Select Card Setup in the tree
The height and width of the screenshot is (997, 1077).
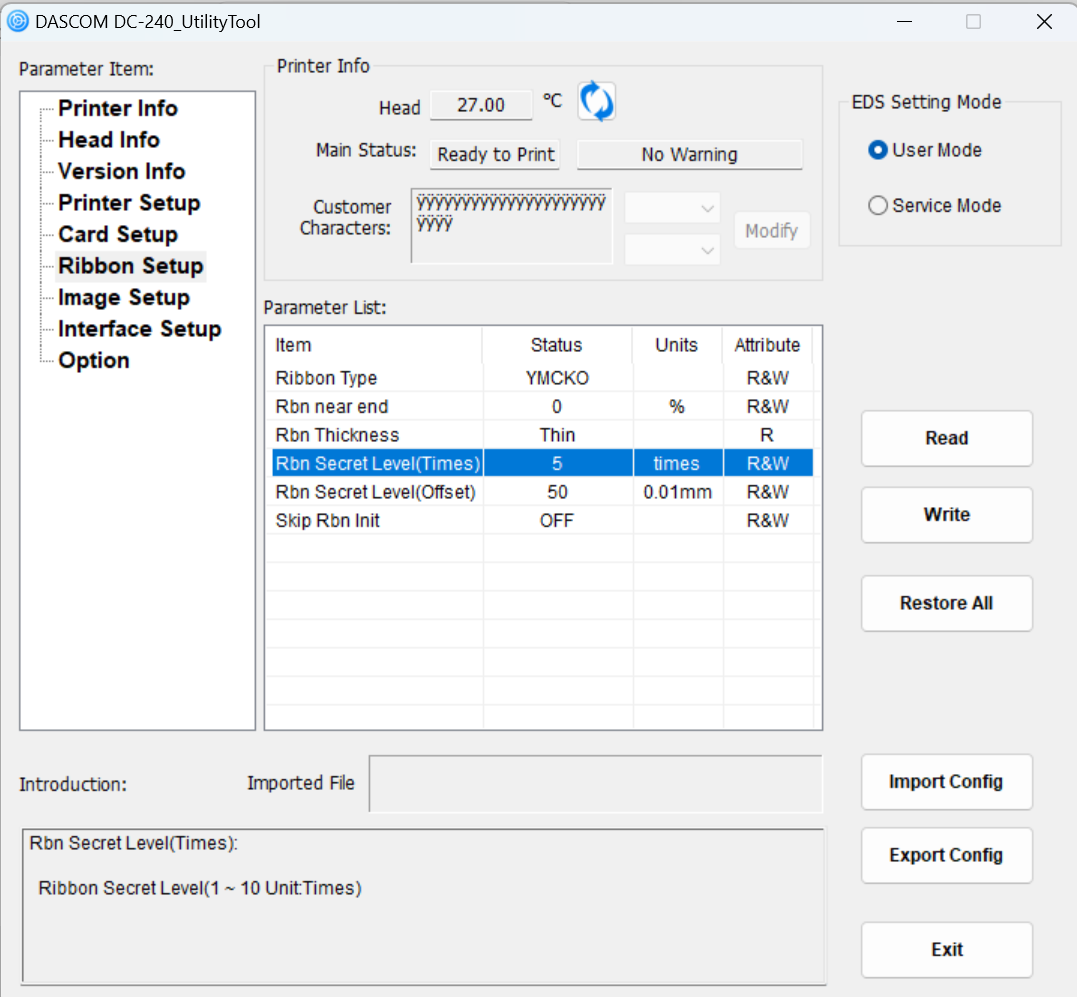point(118,234)
